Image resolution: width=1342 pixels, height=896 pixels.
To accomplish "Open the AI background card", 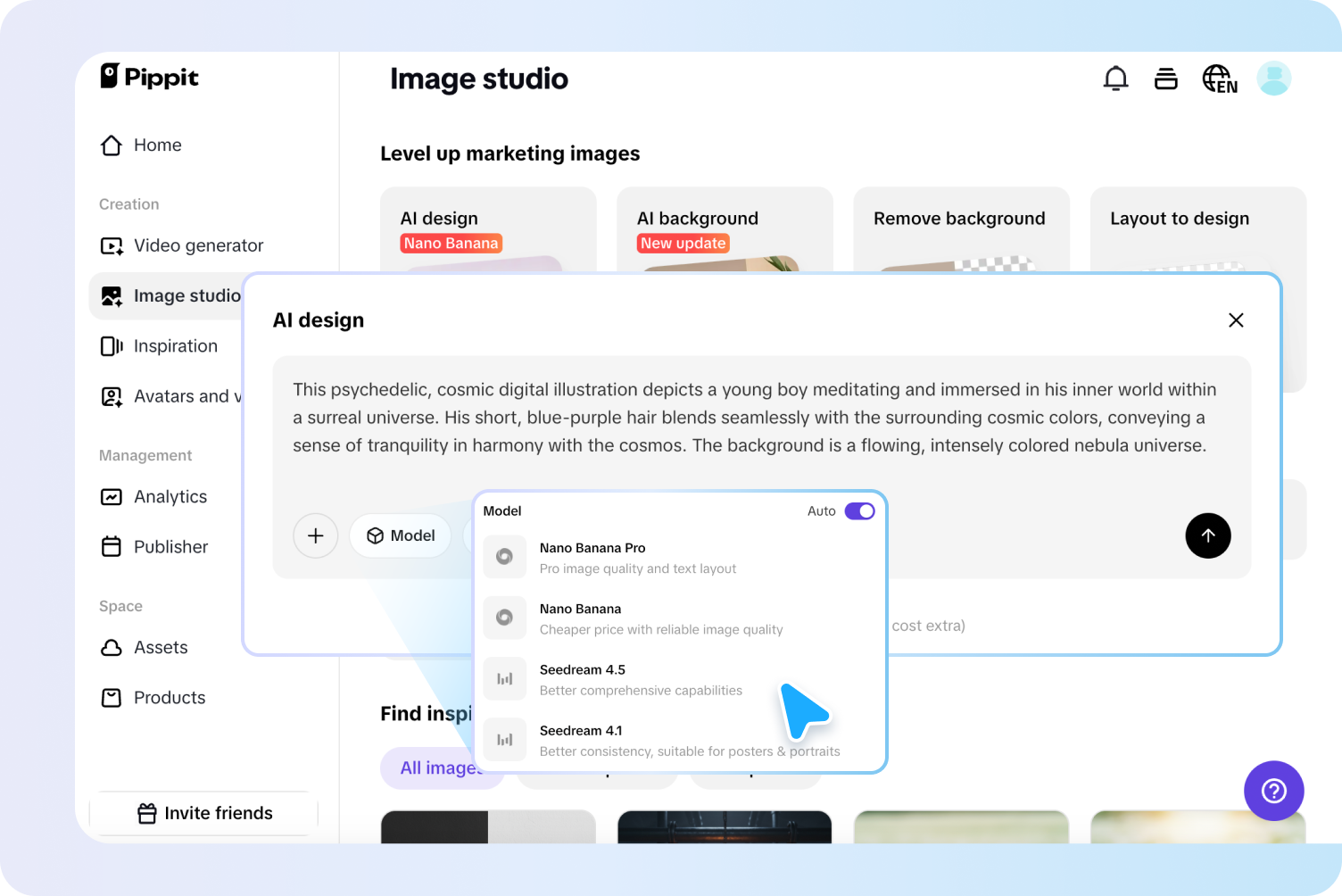I will [x=725, y=228].
